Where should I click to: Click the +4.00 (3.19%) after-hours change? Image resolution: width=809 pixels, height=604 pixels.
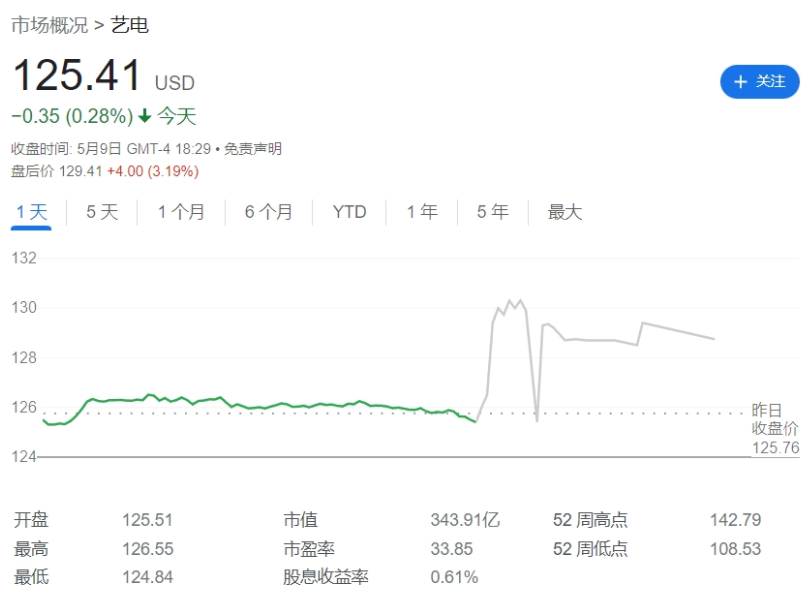pos(153,171)
